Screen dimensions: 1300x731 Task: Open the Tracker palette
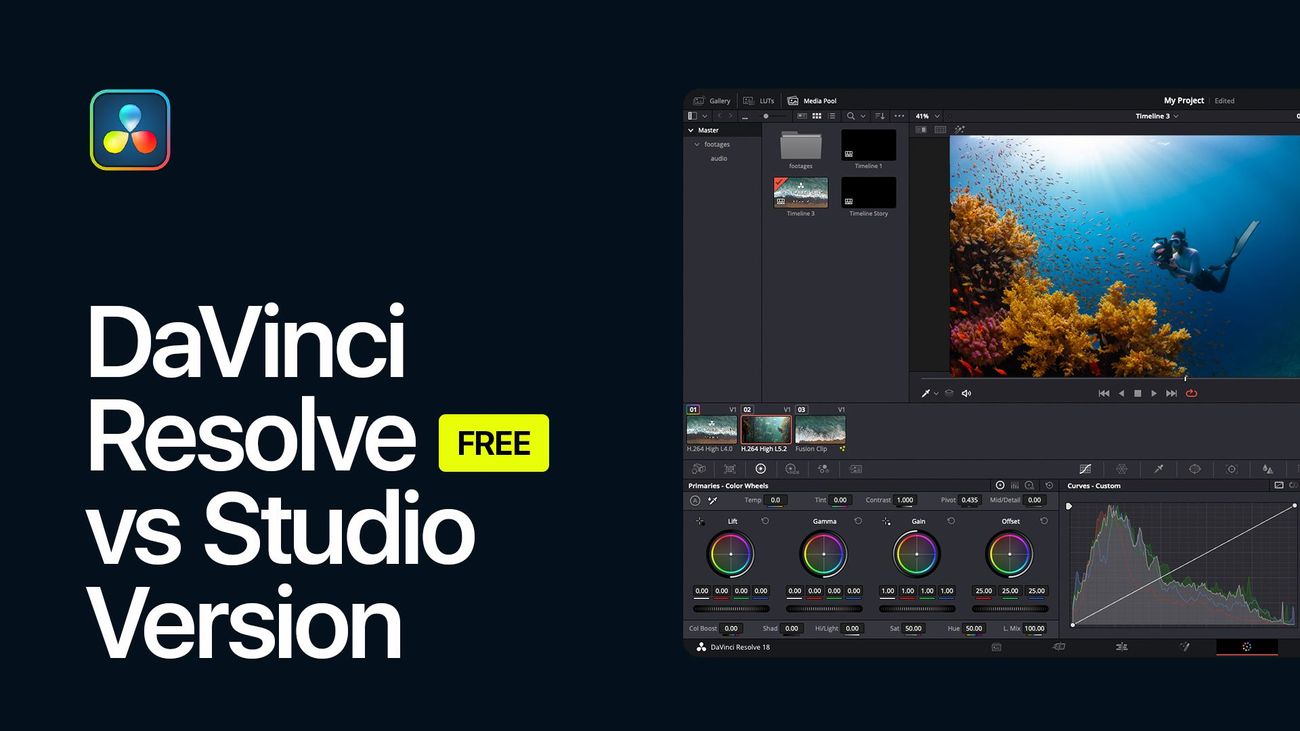coord(1231,469)
